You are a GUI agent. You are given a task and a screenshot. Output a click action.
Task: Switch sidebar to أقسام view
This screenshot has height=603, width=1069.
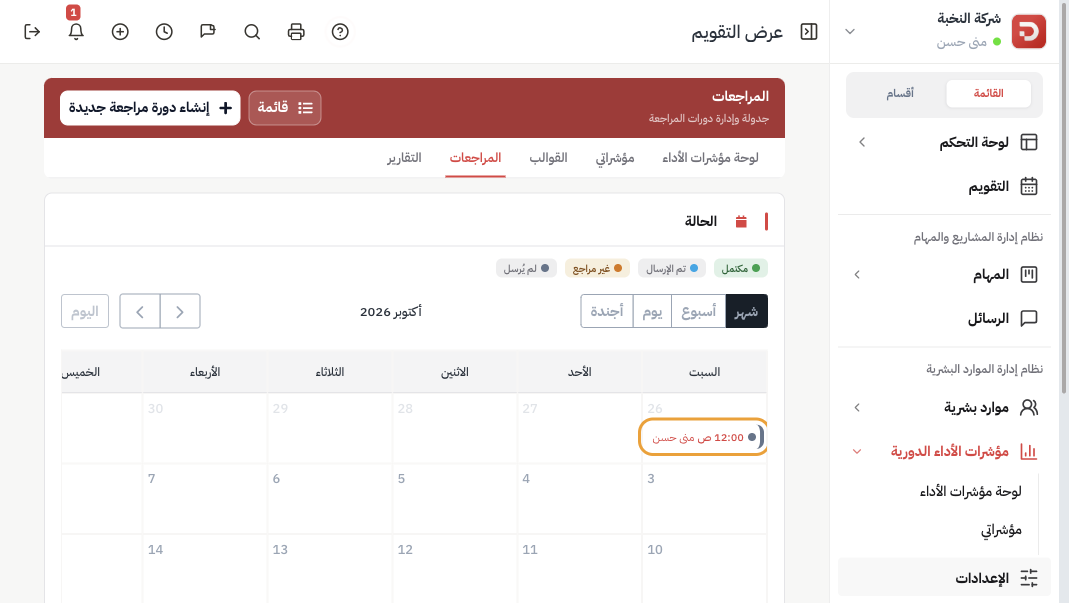point(900,93)
